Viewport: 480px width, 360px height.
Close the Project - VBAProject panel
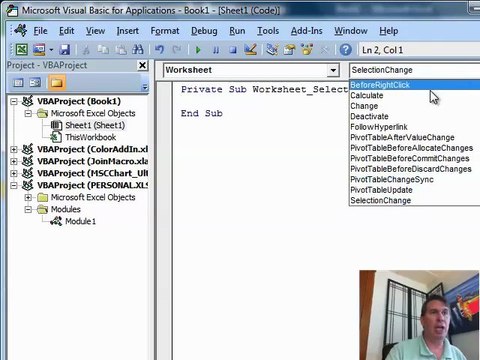[x=142, y=65]
